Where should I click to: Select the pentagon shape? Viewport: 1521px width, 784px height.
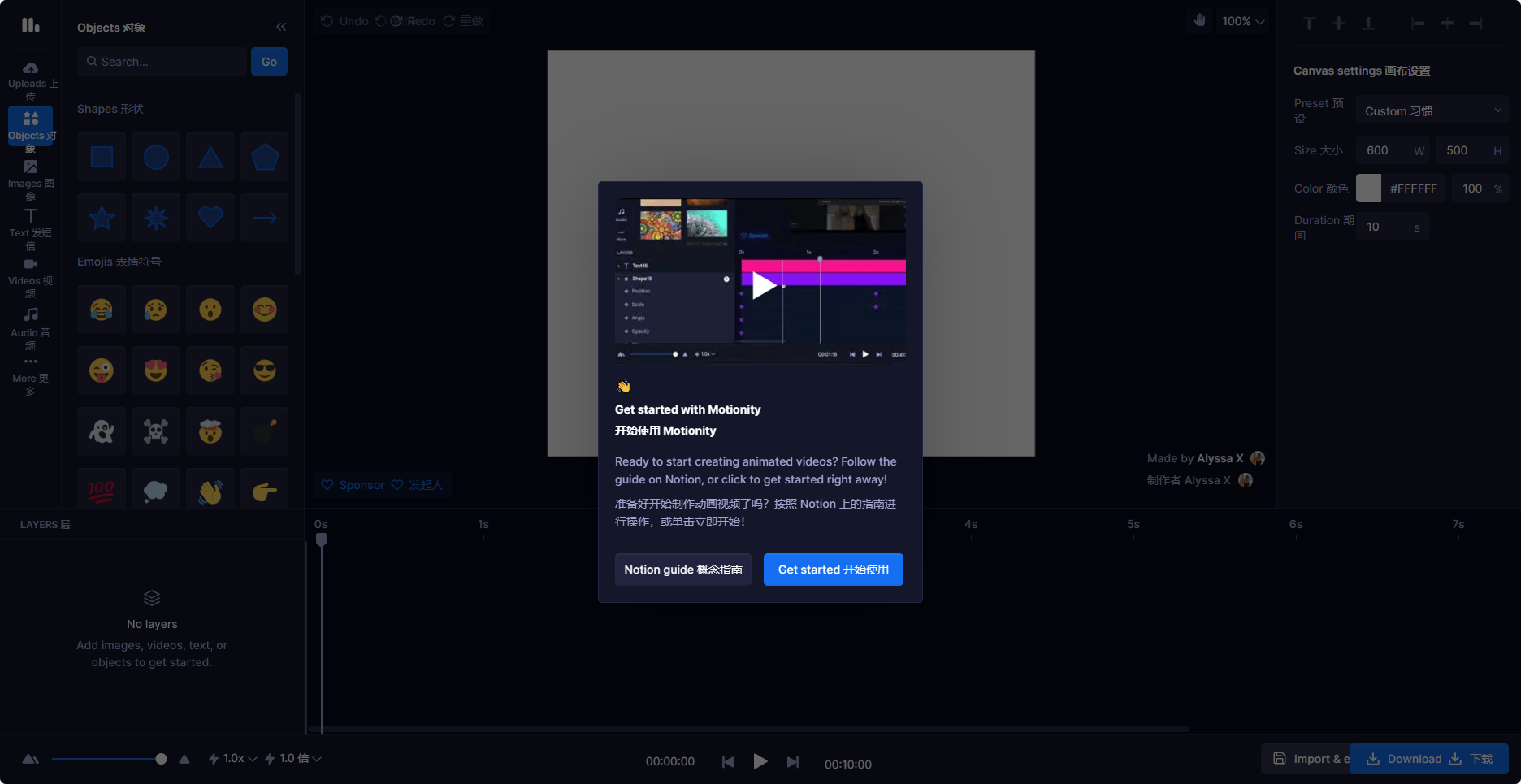click(265, 157)
